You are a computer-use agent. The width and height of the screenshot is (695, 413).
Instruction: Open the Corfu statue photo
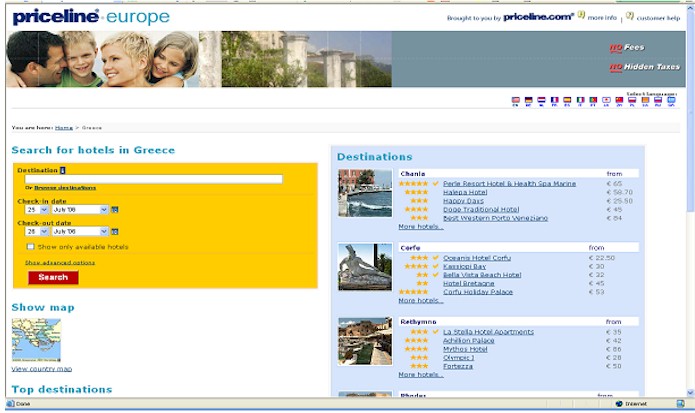tap(365, 267)
